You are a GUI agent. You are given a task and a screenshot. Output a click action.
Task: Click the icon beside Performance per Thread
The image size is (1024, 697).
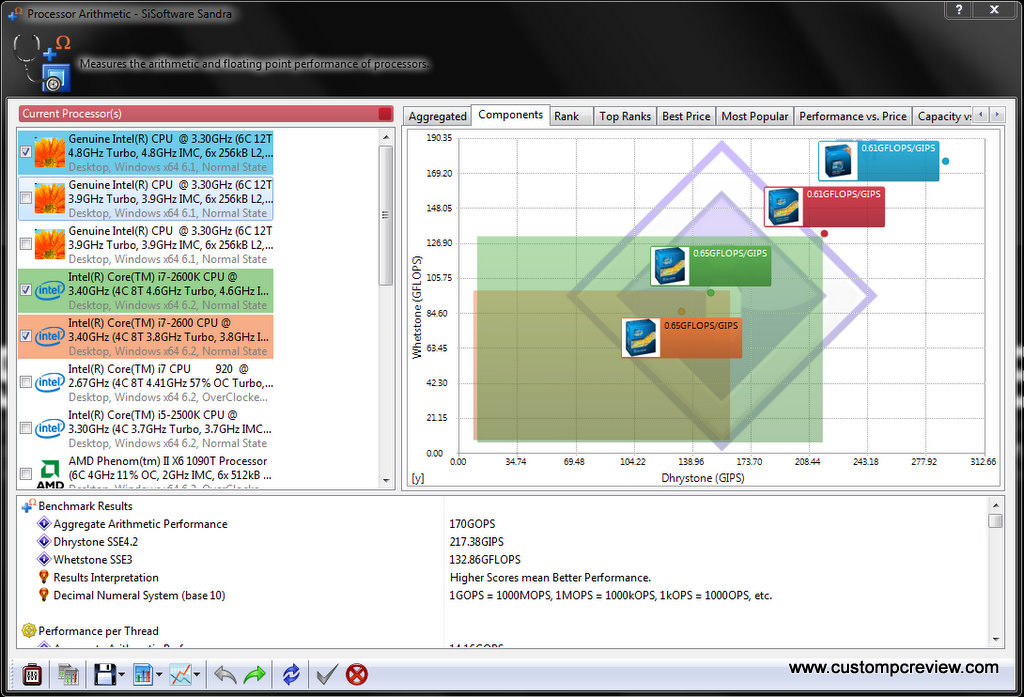click(x=29, y=630)
